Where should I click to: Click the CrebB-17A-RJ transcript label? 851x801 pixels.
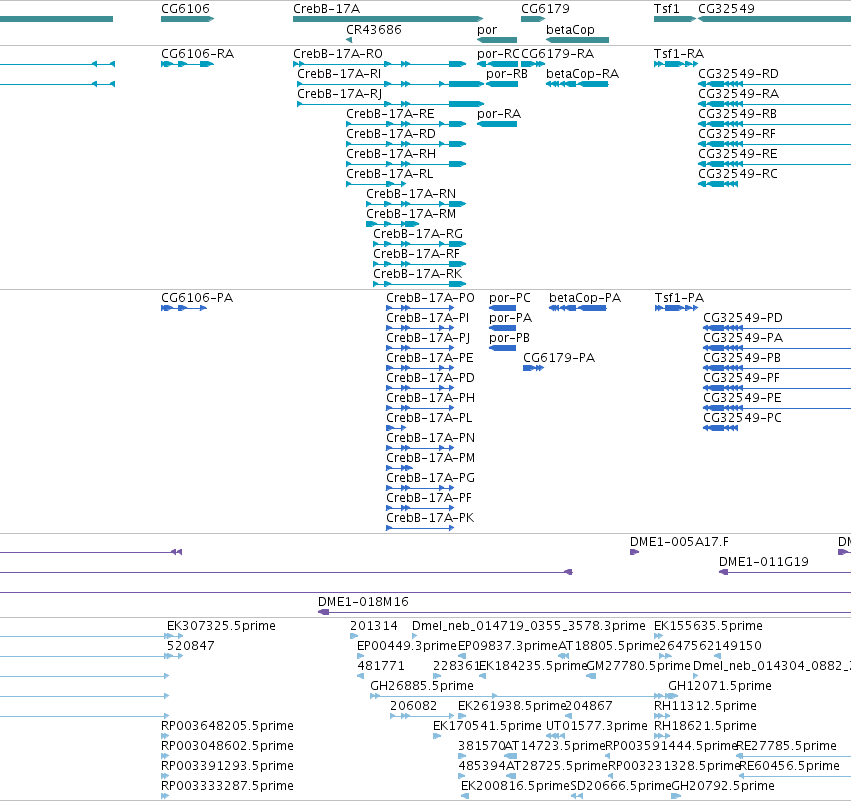tap(340, 94)
